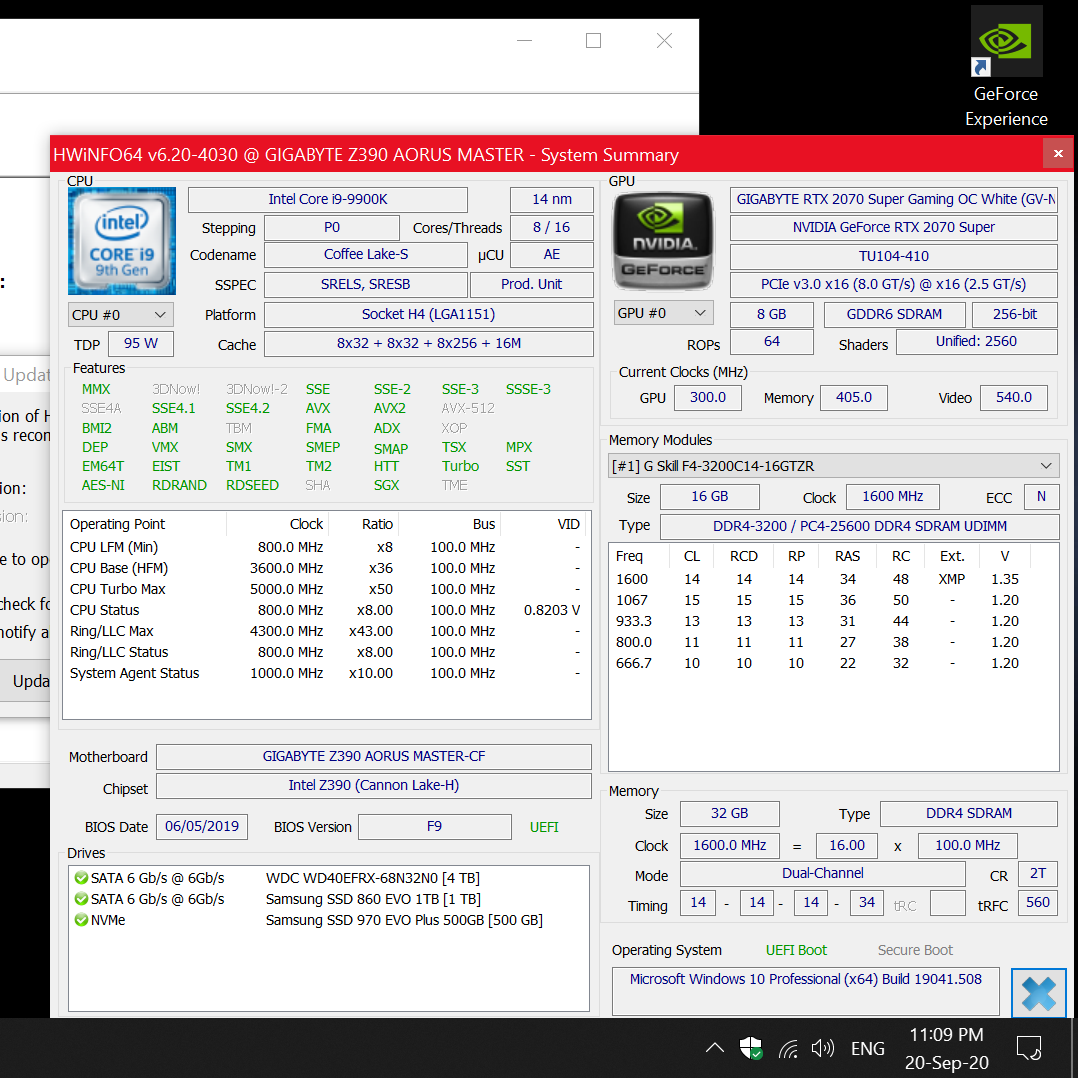Click the GPU clock value 300.0

point(707,397)
